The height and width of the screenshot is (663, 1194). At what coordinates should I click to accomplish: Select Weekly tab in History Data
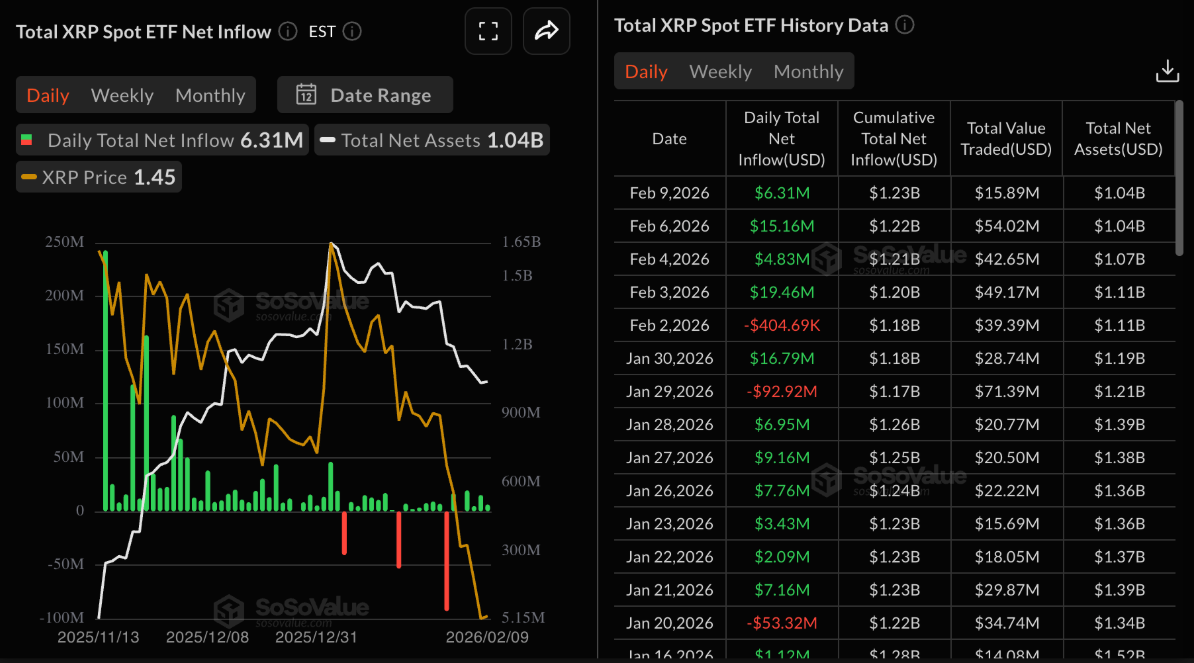(720, 71)
